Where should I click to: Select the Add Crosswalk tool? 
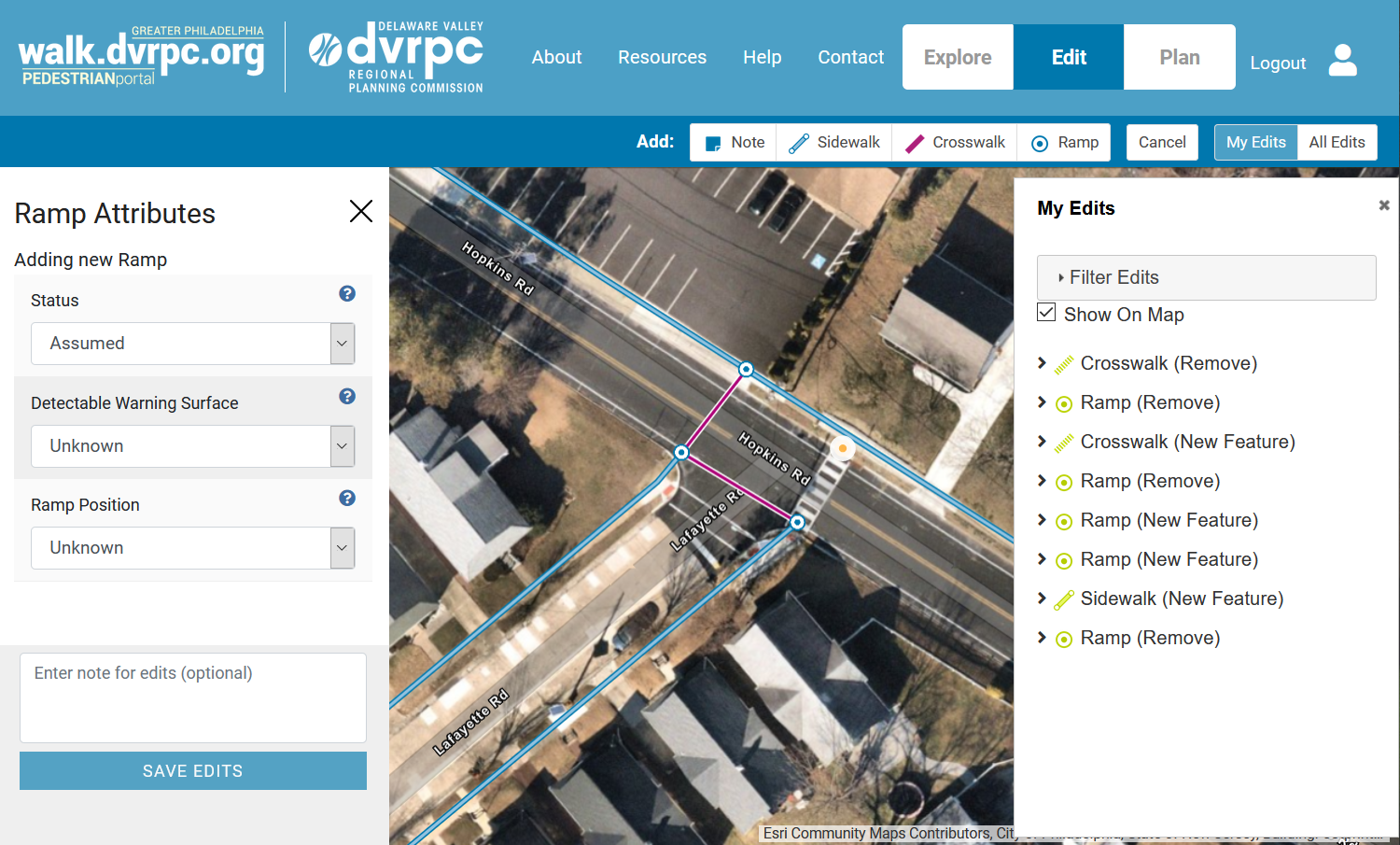pyautogui.click(x=955, y=143)
